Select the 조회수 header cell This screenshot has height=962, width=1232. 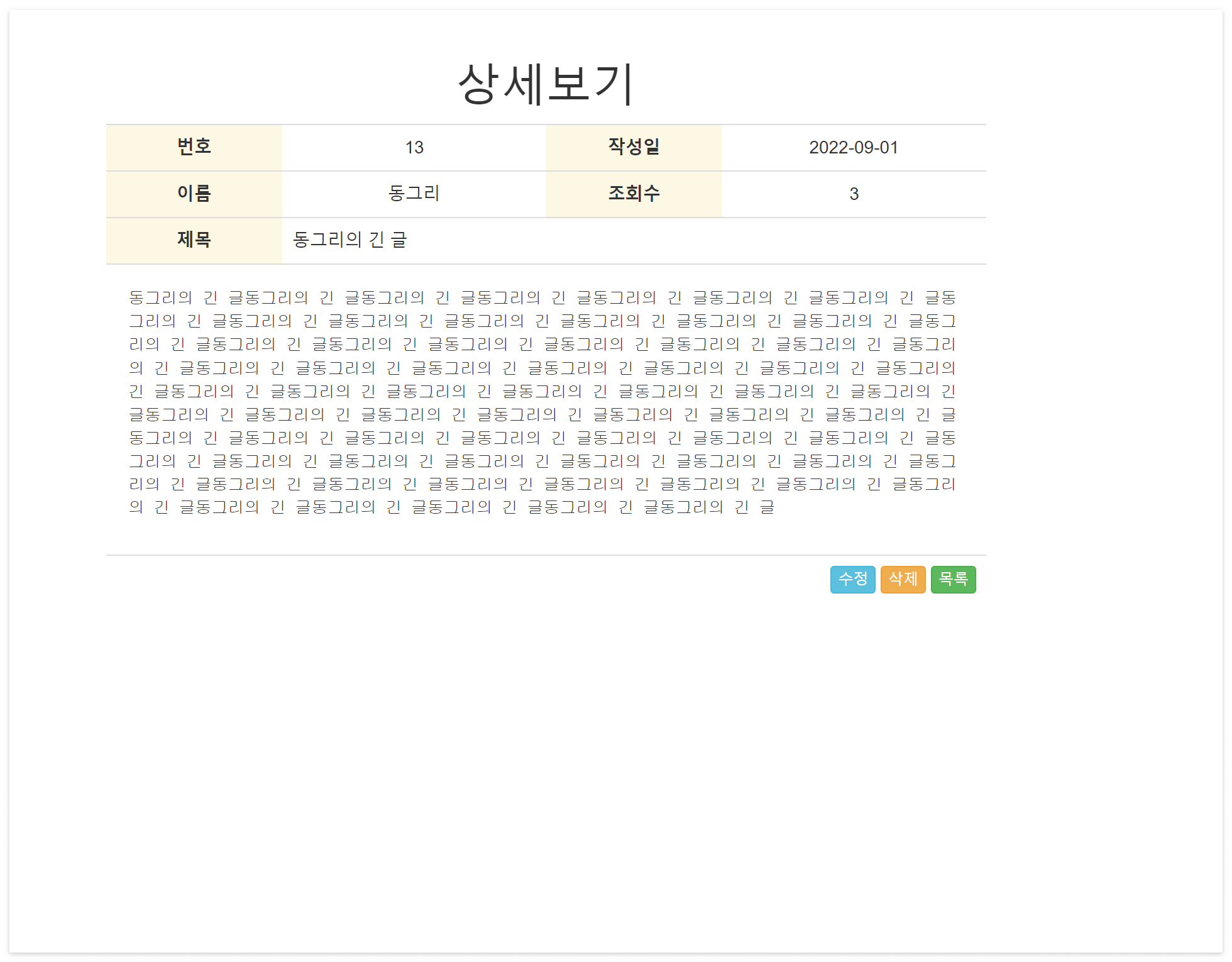[634, 194]
